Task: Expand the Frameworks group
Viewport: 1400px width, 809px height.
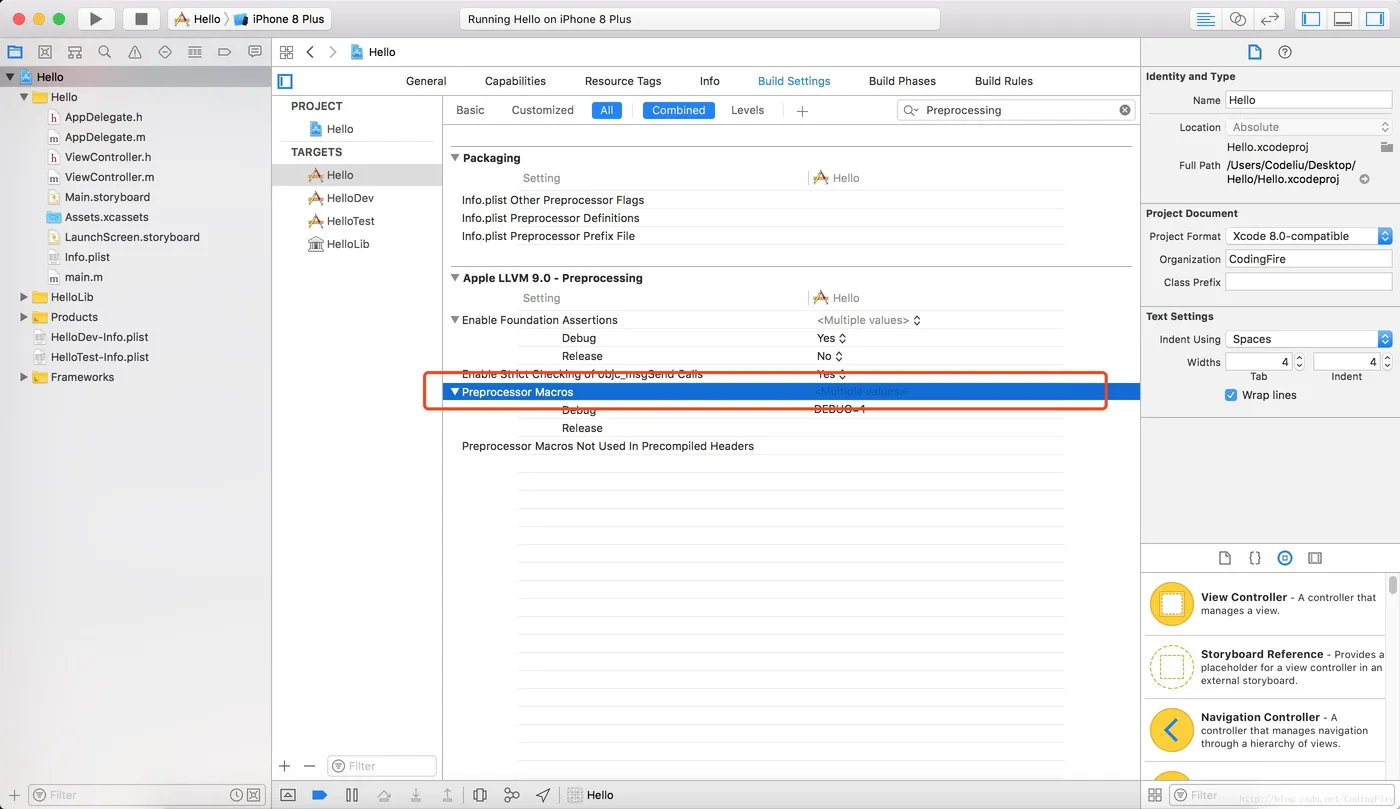Action: [x=24, y=377]
